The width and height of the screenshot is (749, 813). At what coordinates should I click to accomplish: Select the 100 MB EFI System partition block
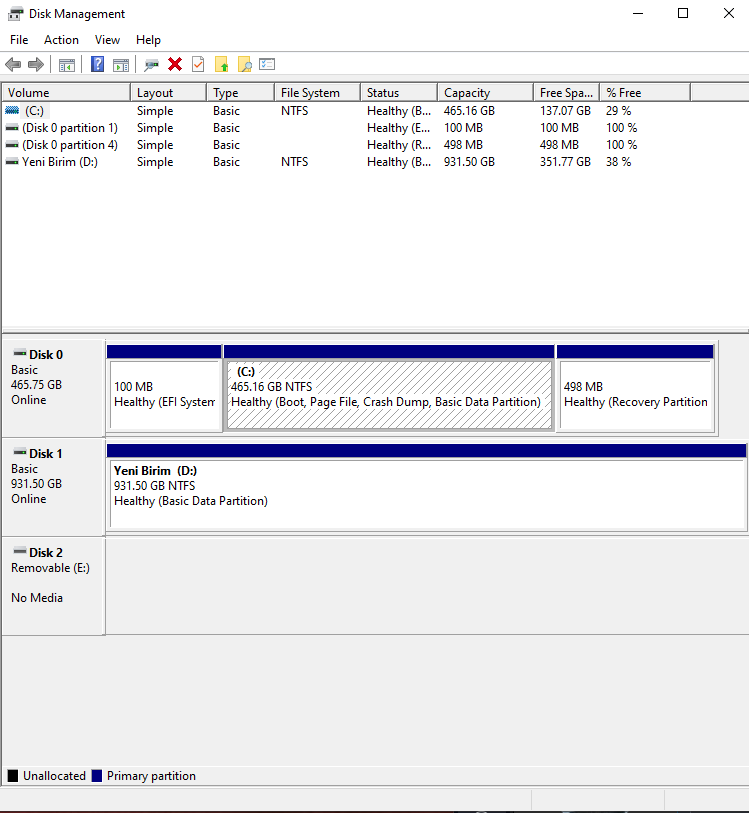point(164,388)
